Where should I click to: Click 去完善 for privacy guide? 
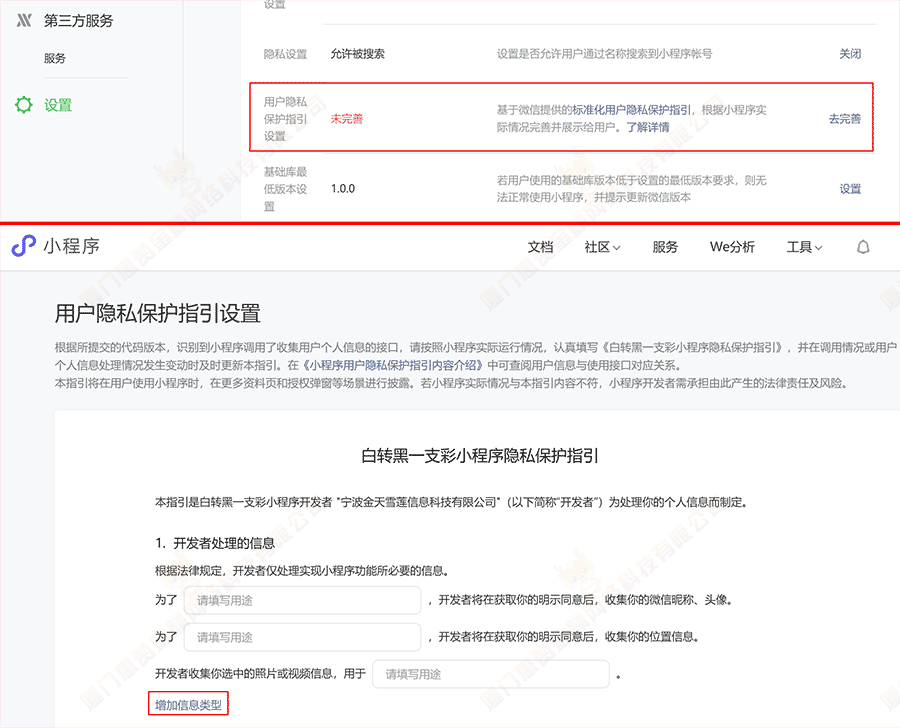[844, 119]
